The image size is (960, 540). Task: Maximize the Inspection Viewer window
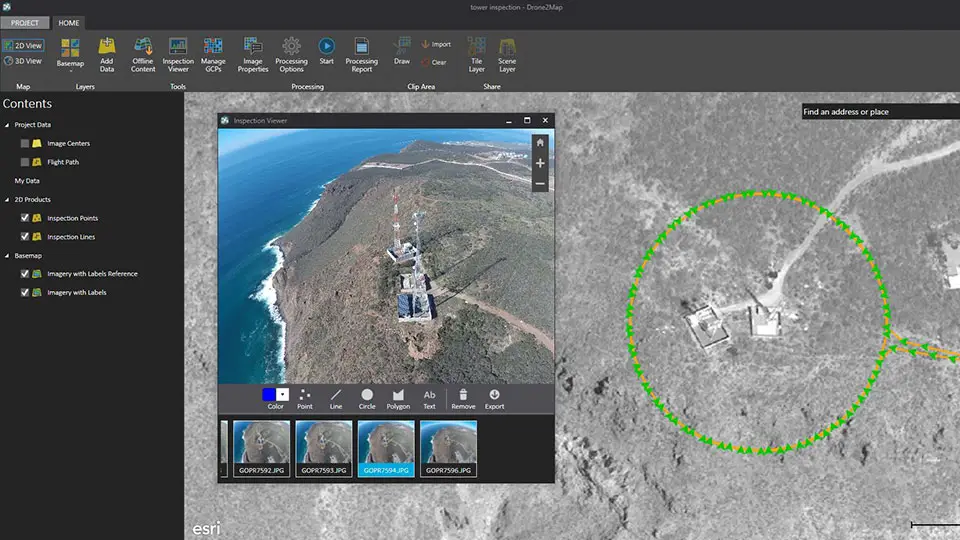tap(527, 121)
